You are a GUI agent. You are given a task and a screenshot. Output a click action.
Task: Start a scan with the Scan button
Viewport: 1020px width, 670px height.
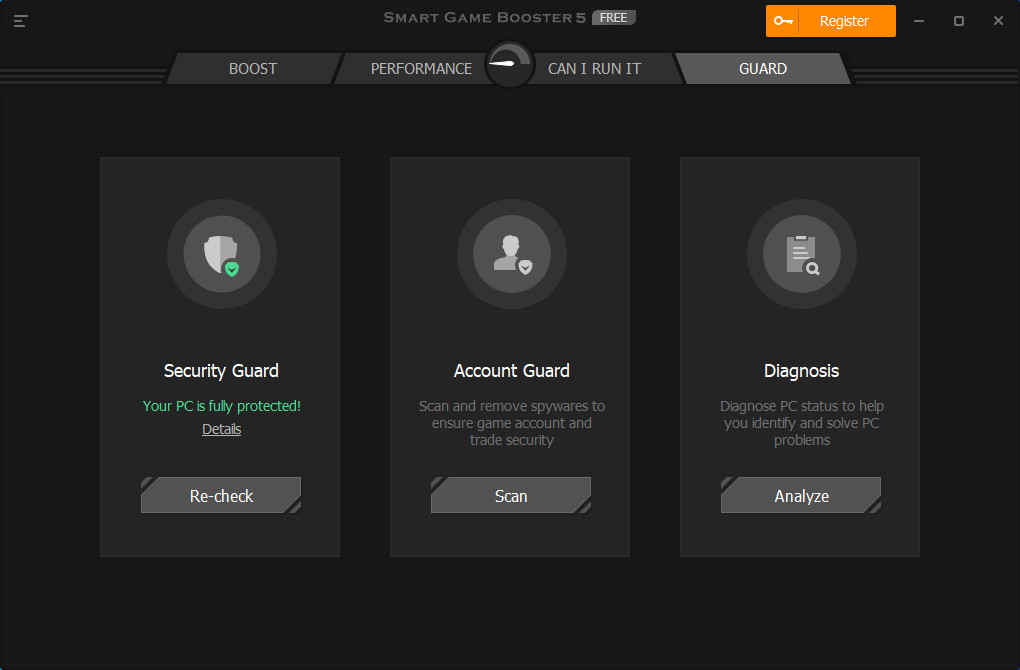(x=511, y=495)
